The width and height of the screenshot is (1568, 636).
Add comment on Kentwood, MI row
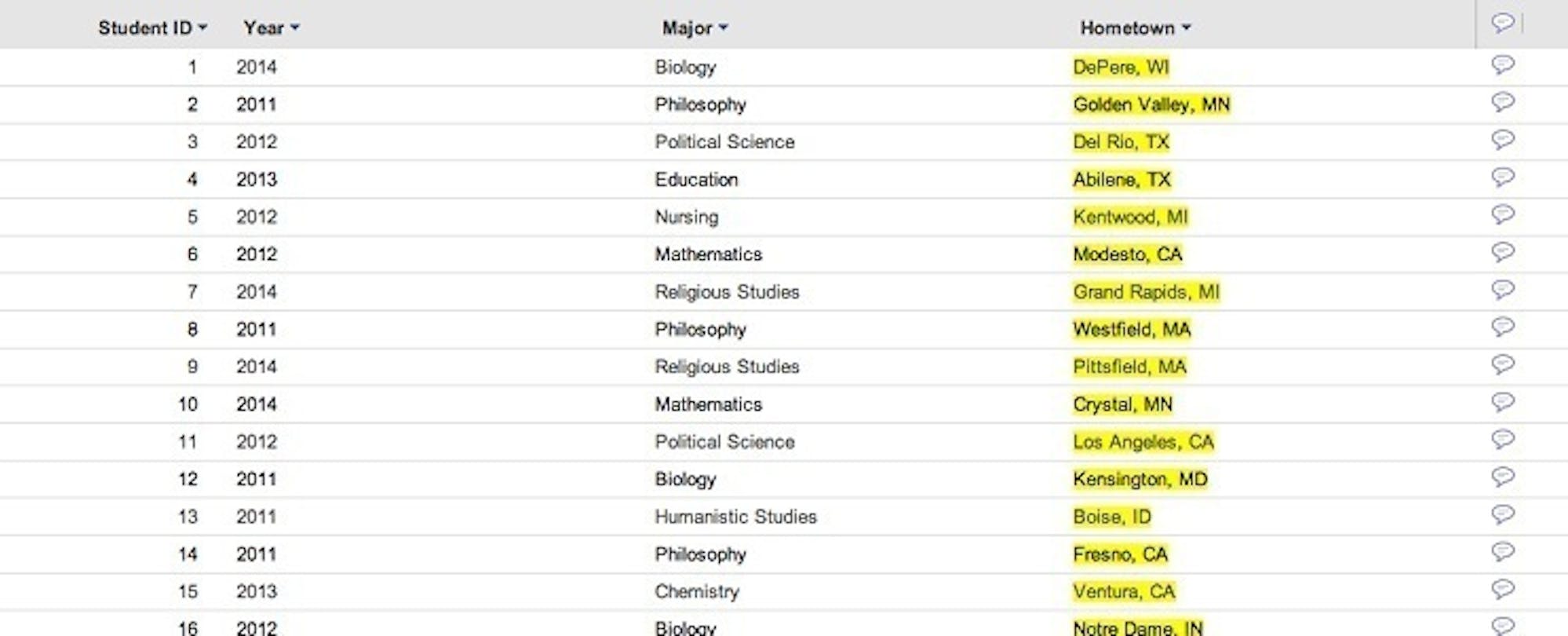[1502, 214]
